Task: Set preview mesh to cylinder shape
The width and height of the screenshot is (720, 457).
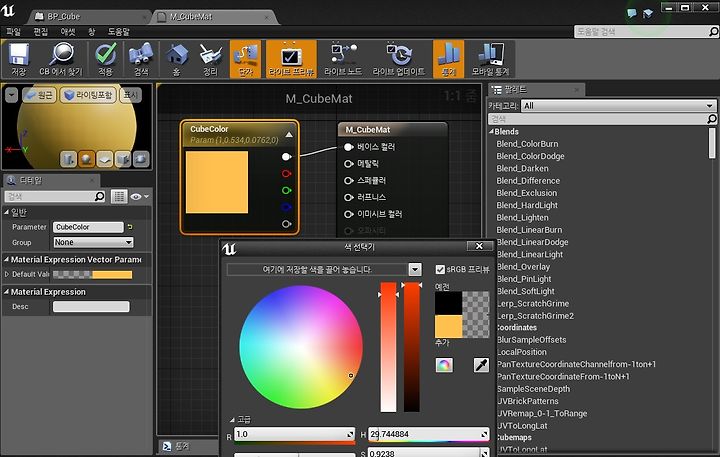Action: (68, 159)
